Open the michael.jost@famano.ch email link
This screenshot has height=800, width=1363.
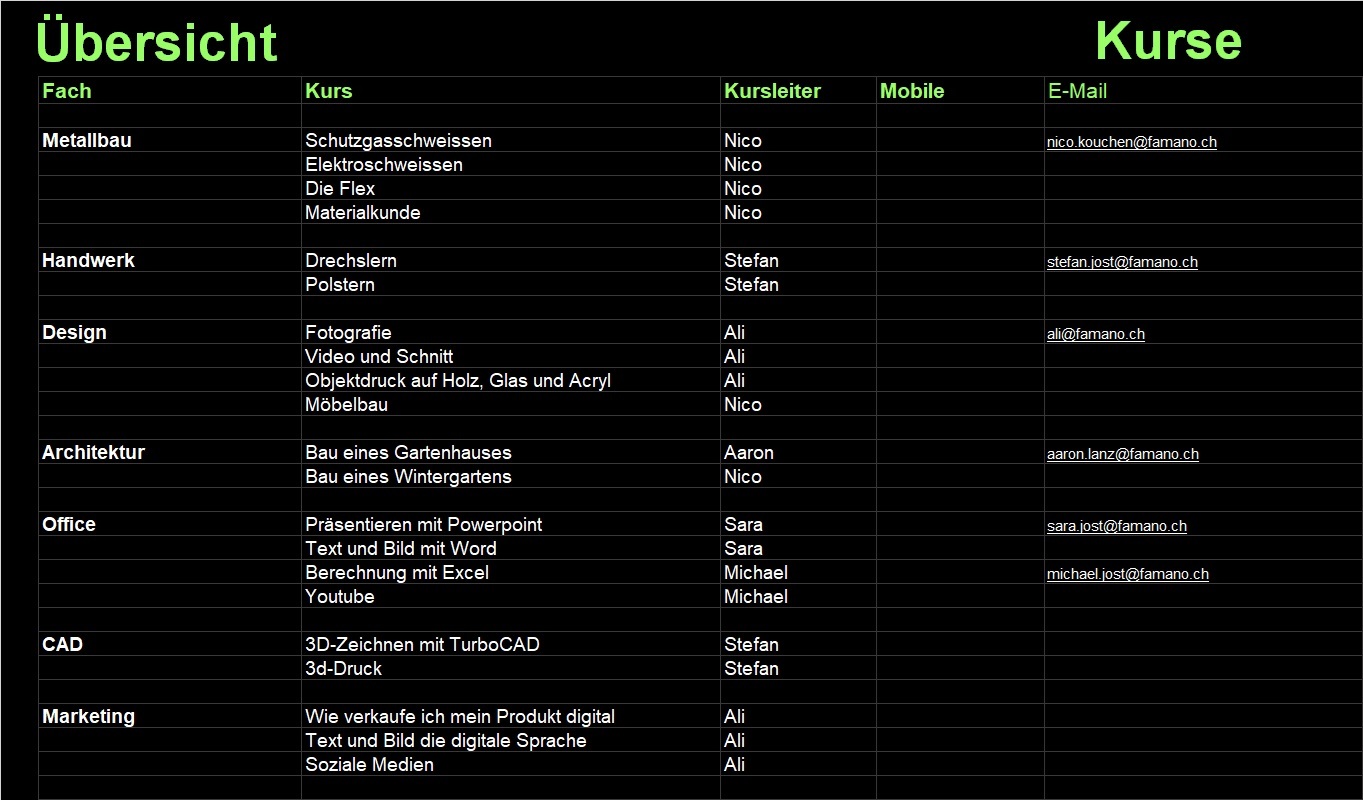pos(1127,574)
